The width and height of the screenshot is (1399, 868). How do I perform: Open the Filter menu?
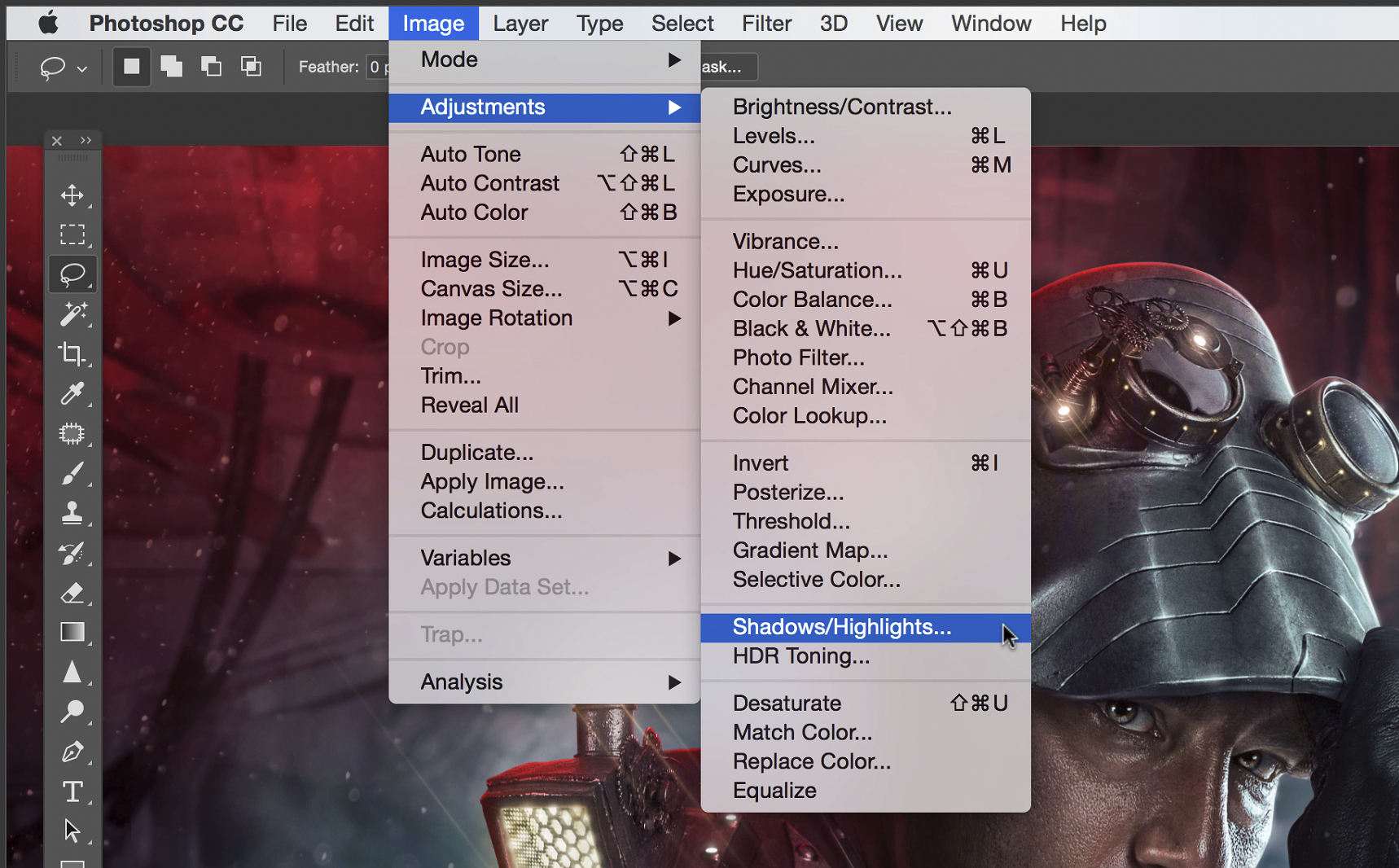766,24
